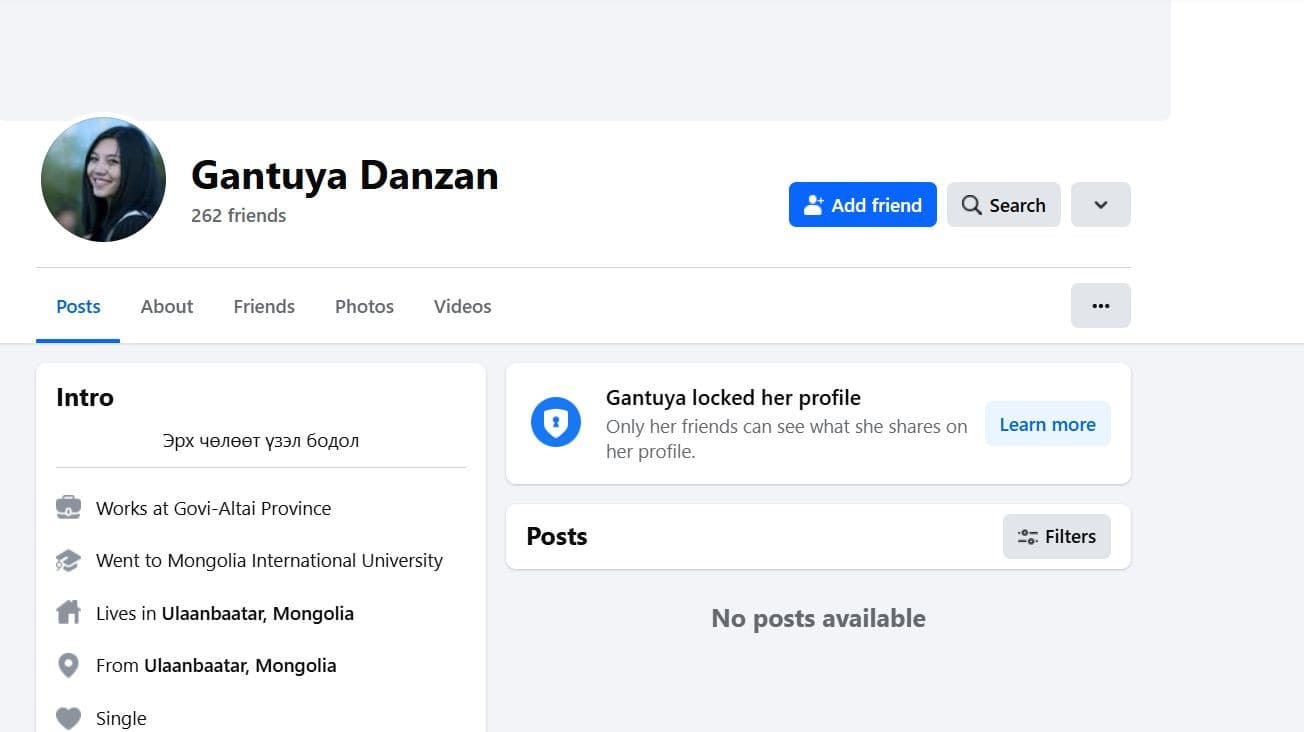This screenshot has width=1304, height=732.
Task: Click the house icon beside Lives in
Action: (68, 613)
